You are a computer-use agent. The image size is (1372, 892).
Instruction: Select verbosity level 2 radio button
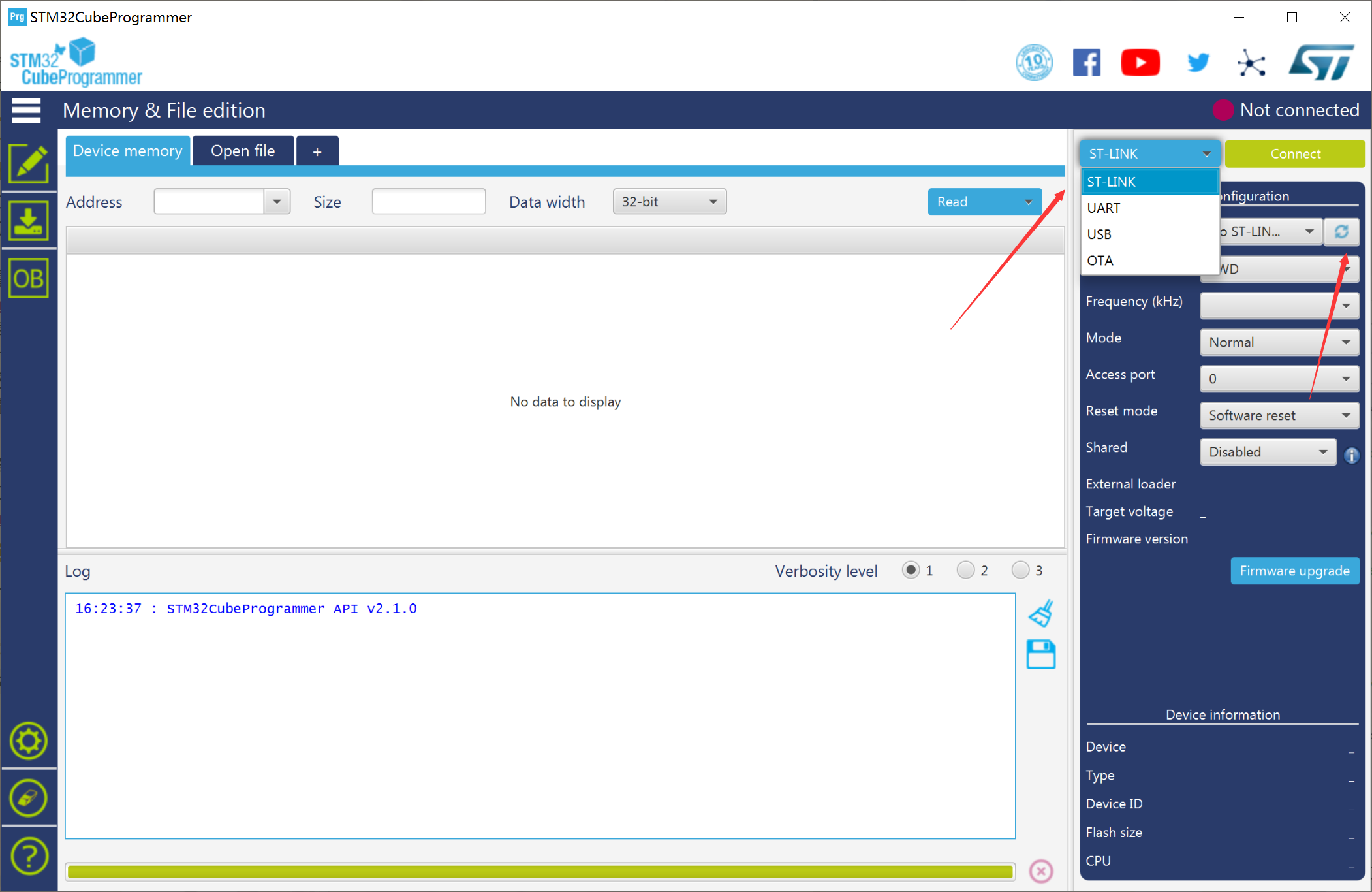(965, 570)
